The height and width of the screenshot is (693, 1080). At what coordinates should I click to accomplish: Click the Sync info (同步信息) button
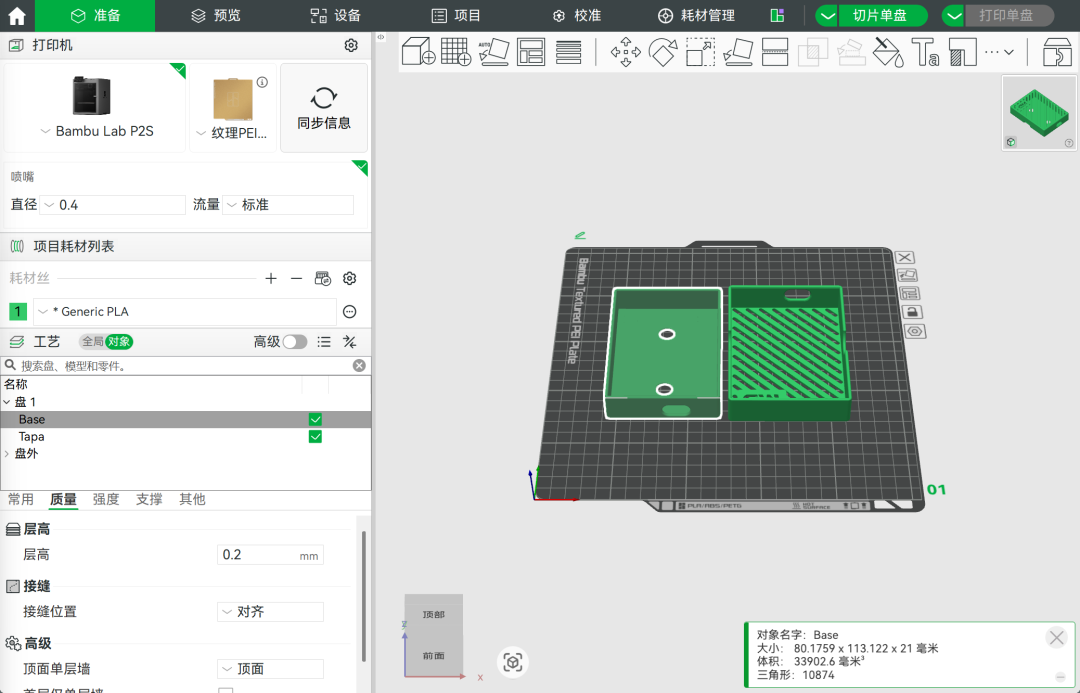324,107
